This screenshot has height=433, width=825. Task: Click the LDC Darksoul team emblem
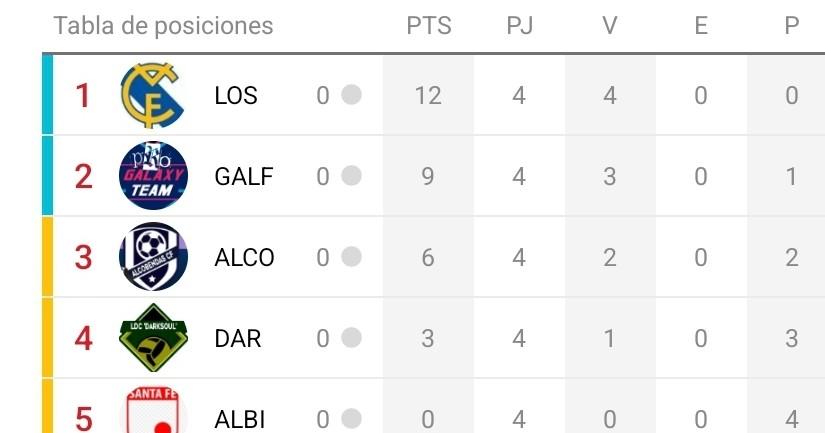[x=153, y=338]
